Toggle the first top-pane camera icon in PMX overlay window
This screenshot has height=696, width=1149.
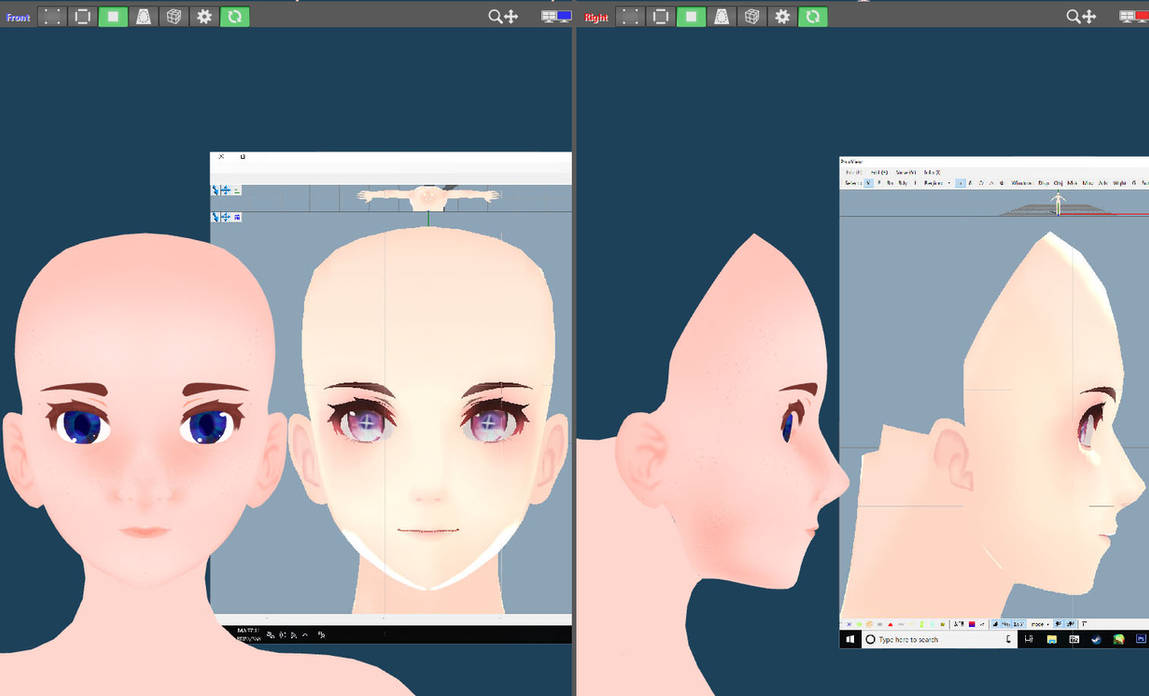click(x=215, y=190)
